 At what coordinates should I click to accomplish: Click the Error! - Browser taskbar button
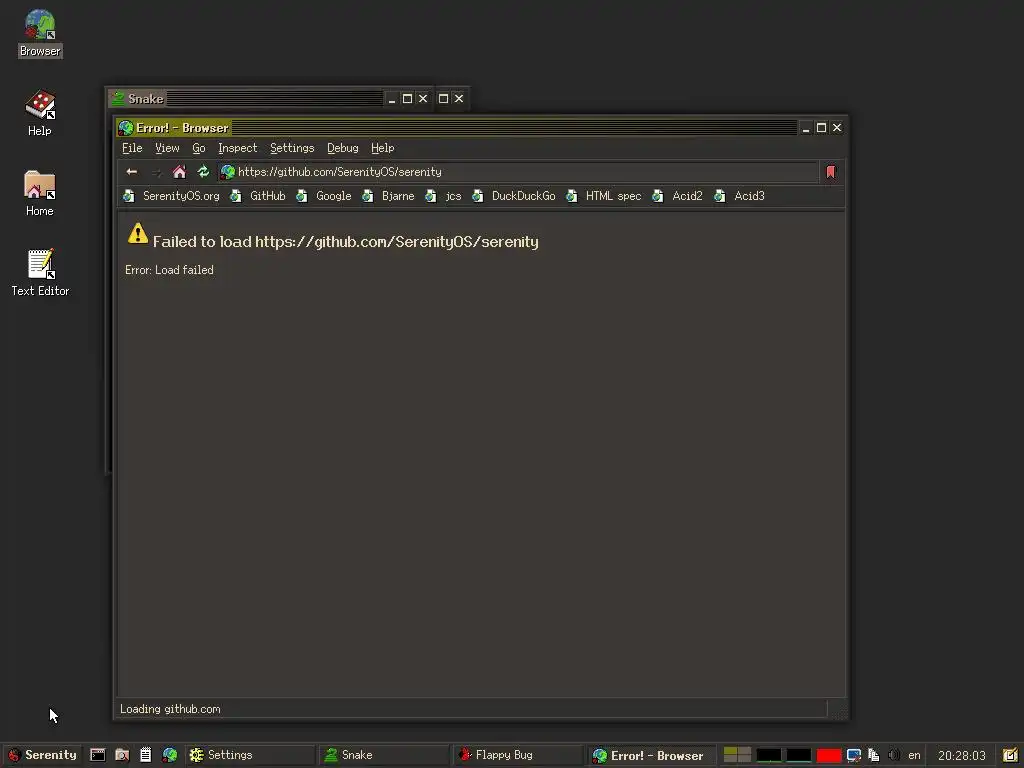coord(652,756)
